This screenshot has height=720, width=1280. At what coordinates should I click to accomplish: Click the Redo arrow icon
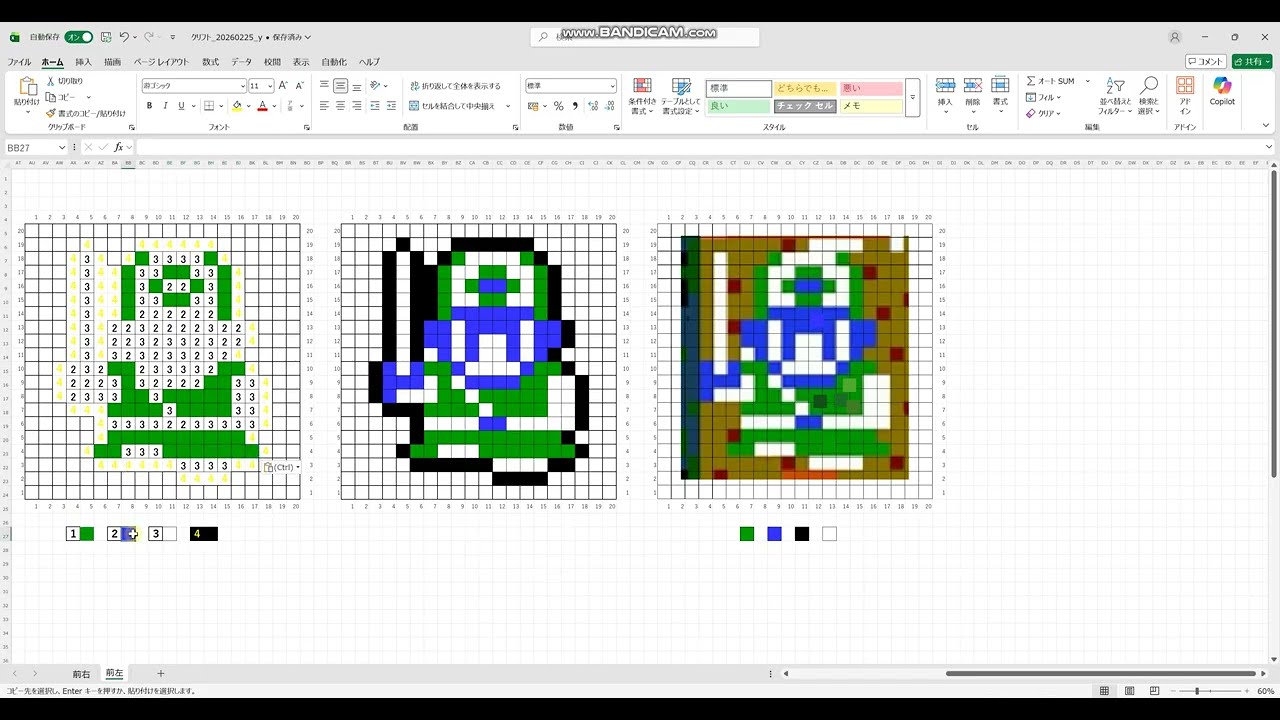click(150, 37)
